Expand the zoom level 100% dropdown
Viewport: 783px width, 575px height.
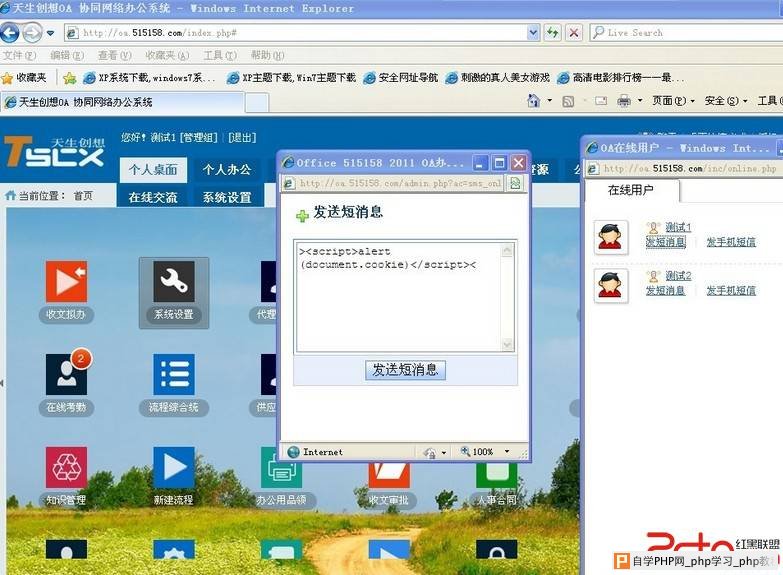pyautogui.click(x=507, y=451)
